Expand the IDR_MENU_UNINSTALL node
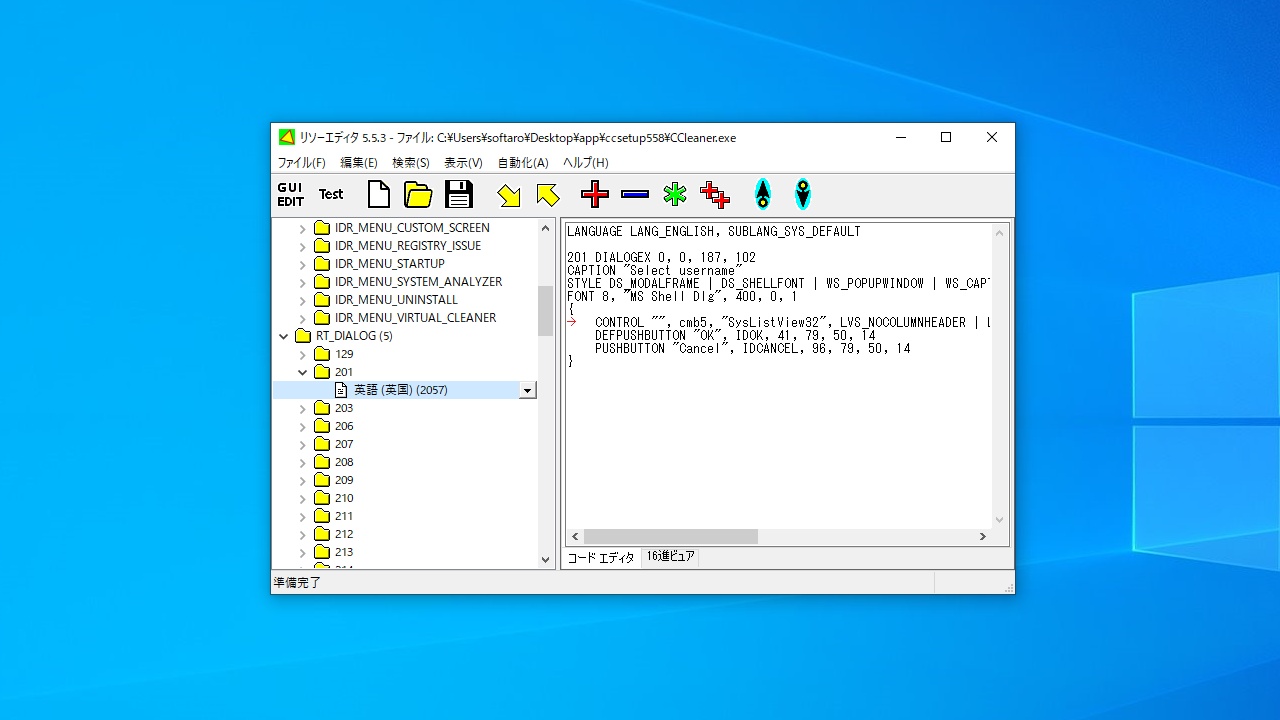Screen dimensions: 1280x720 [303, 300]
